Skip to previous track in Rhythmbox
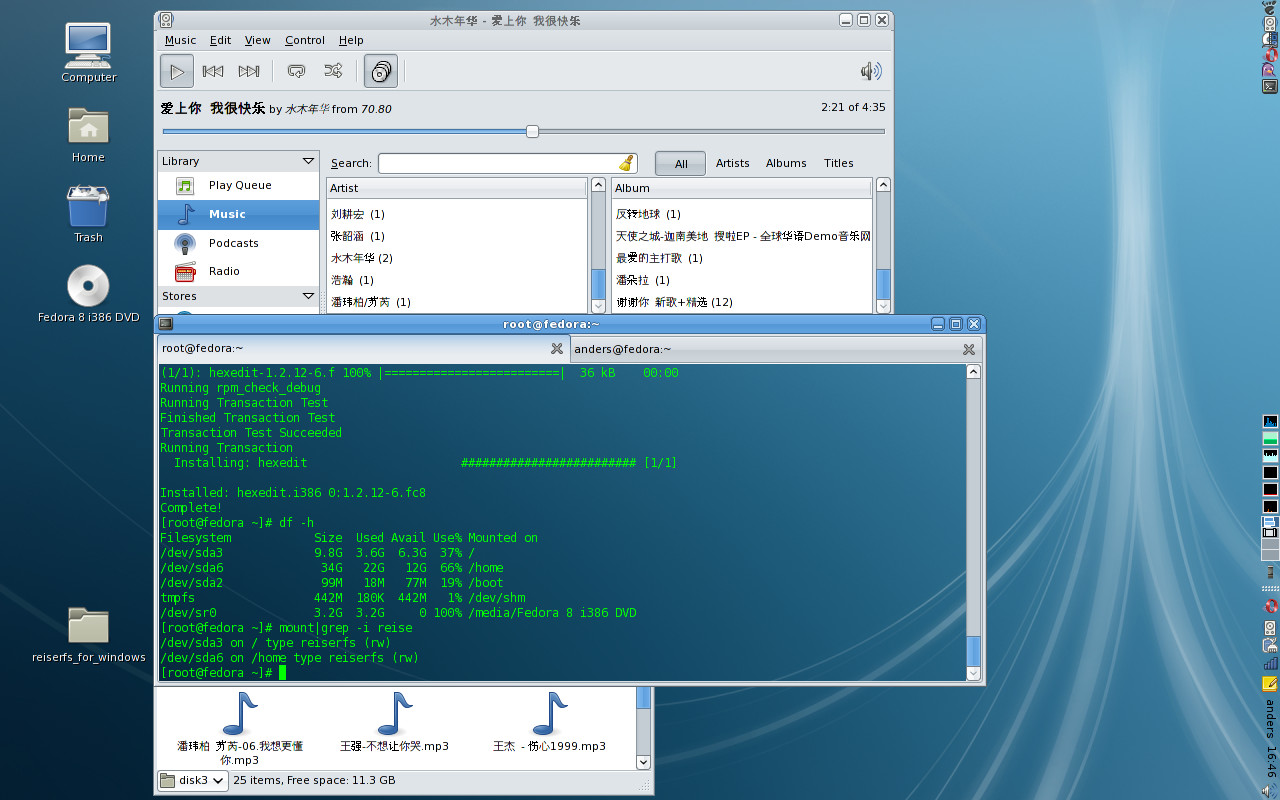 [213, 71]
